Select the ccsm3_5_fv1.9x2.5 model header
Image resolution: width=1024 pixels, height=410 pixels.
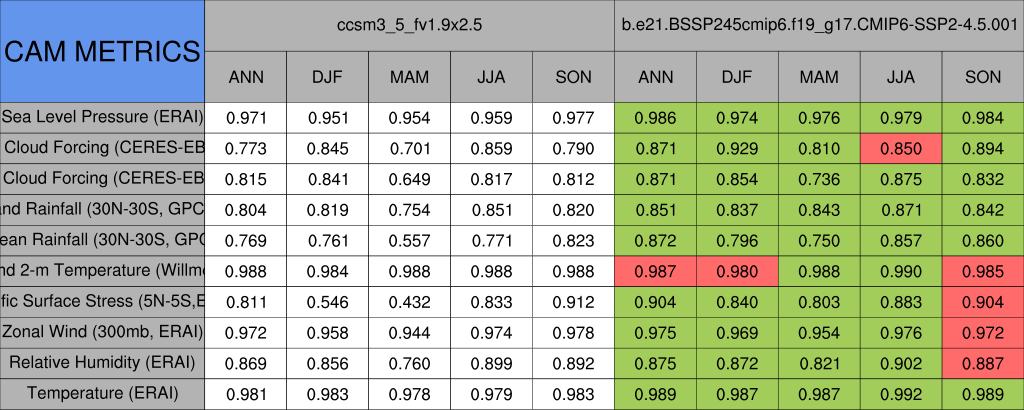(410, 25)
